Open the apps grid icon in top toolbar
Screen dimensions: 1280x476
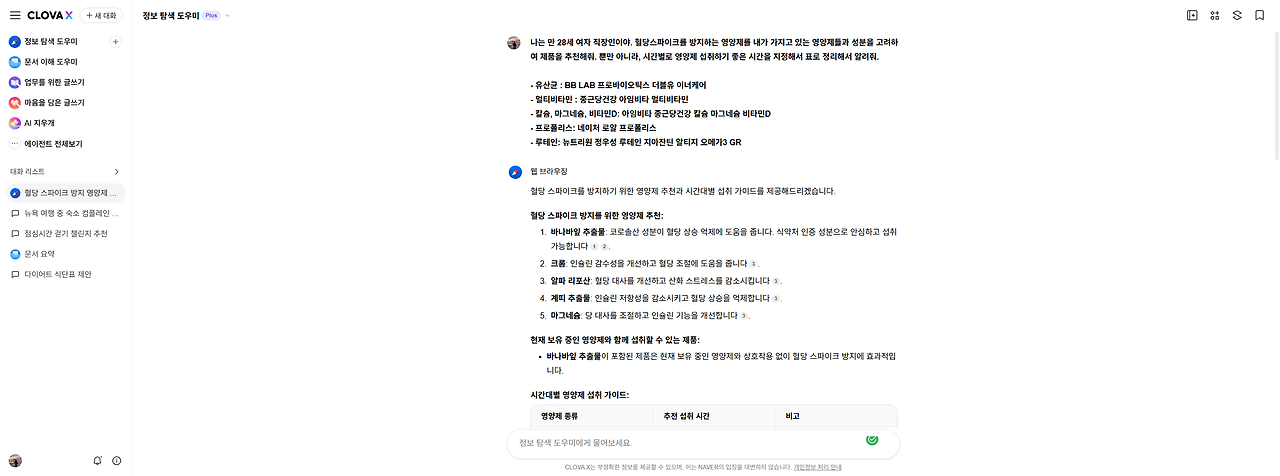(x=1214, y=15)
